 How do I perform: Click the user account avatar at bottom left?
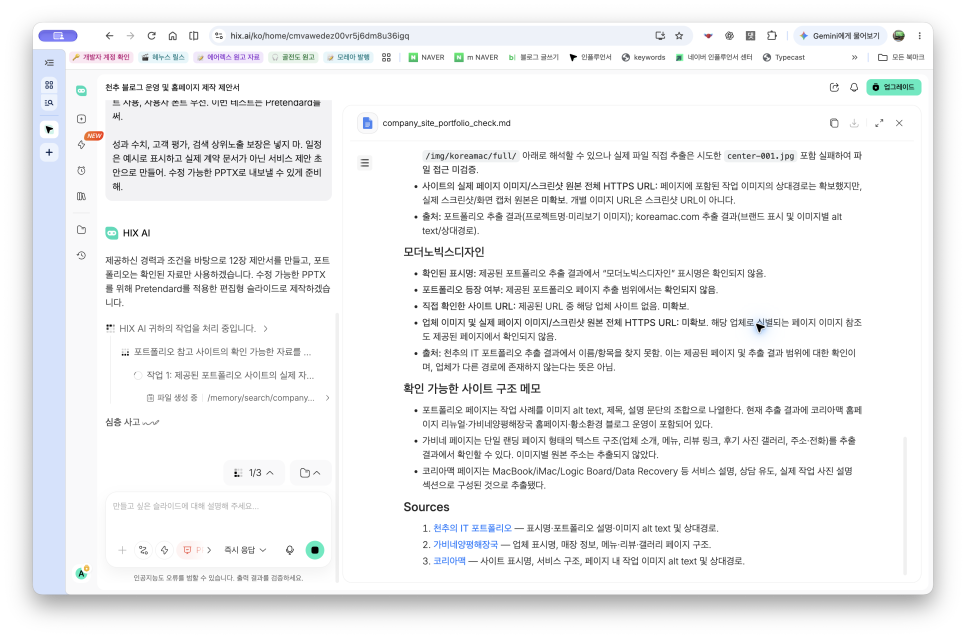tap(81, 573)
